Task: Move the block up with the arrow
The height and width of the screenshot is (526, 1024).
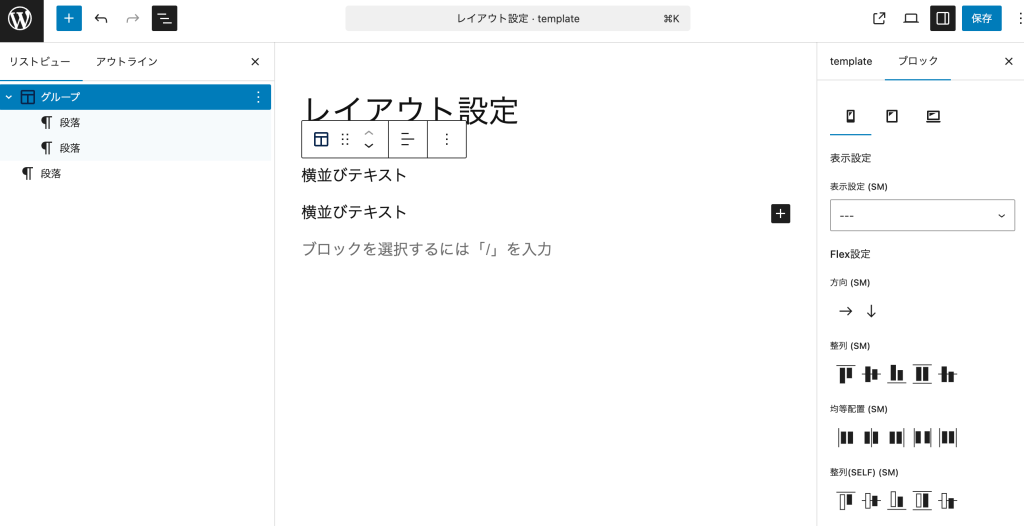Action: coord(369,133)
